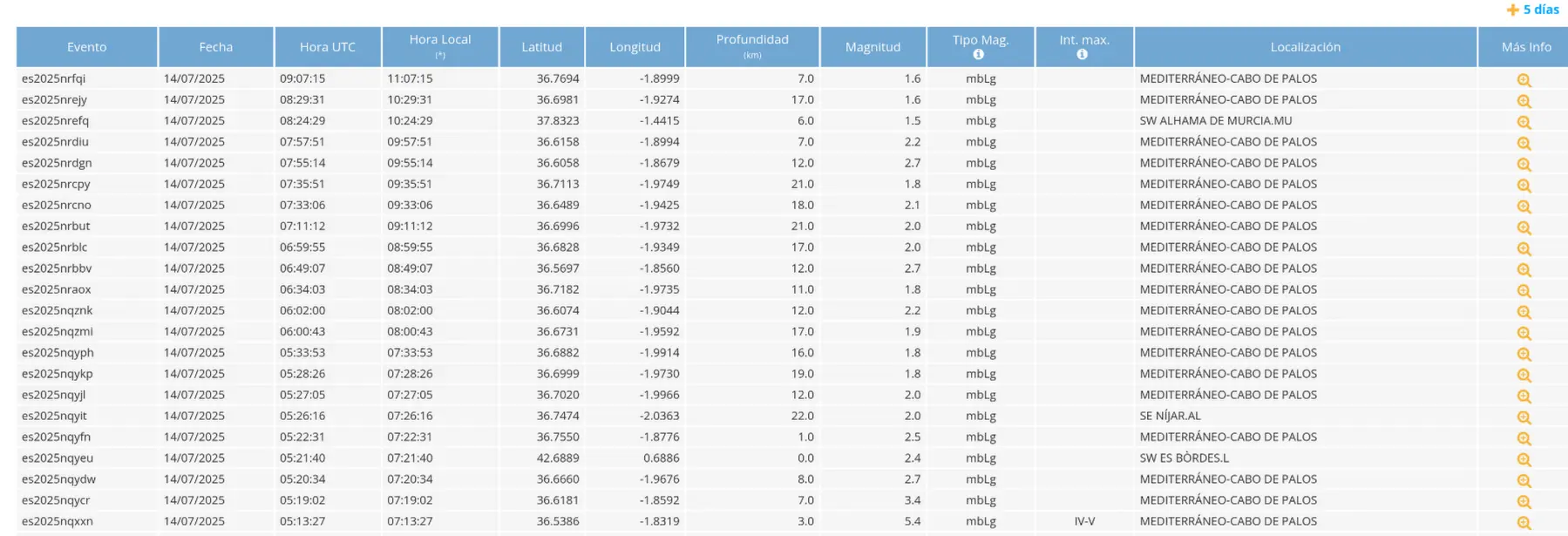The image size is (1568, 536).
Task: Open magnifier info for event es2025nrbbv
Action: coord(1524,270)
